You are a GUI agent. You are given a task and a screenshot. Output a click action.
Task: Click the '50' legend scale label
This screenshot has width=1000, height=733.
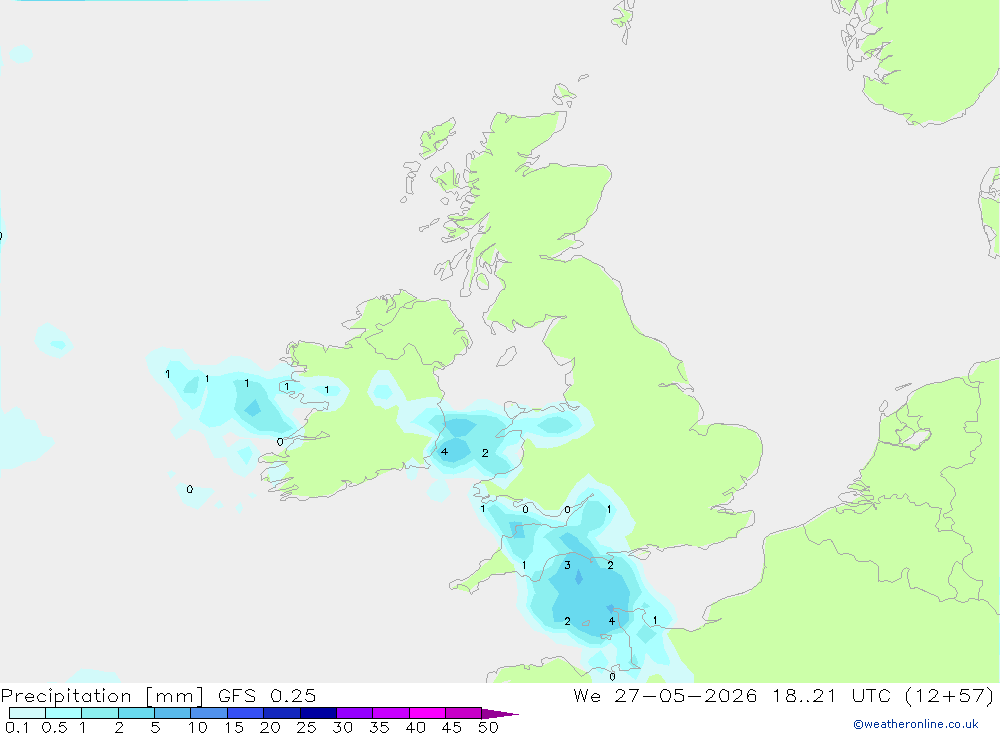488,727
